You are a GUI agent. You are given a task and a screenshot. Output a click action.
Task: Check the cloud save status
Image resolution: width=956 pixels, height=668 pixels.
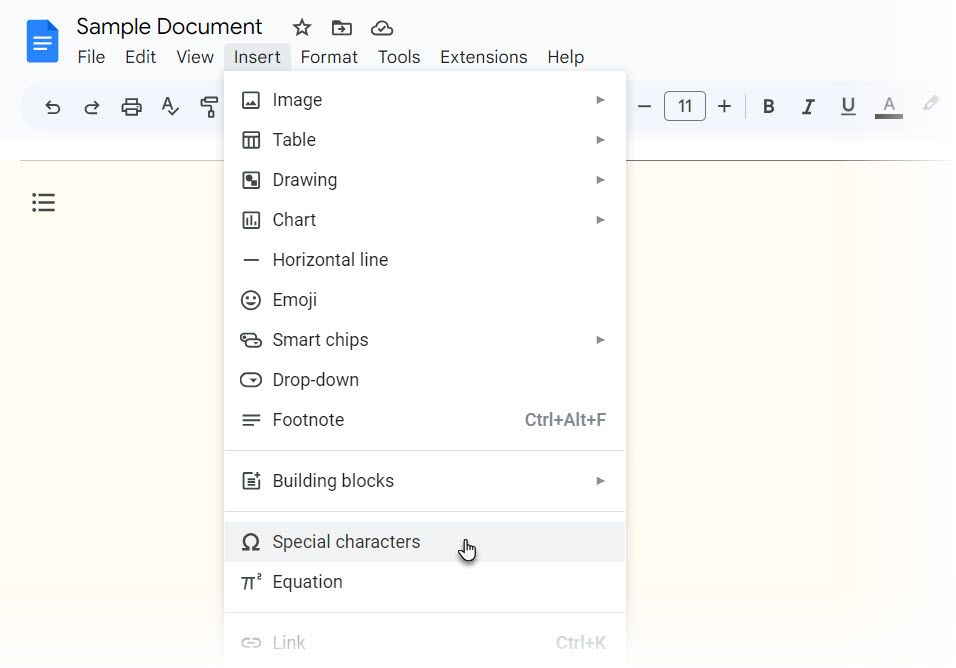point(381,27)
